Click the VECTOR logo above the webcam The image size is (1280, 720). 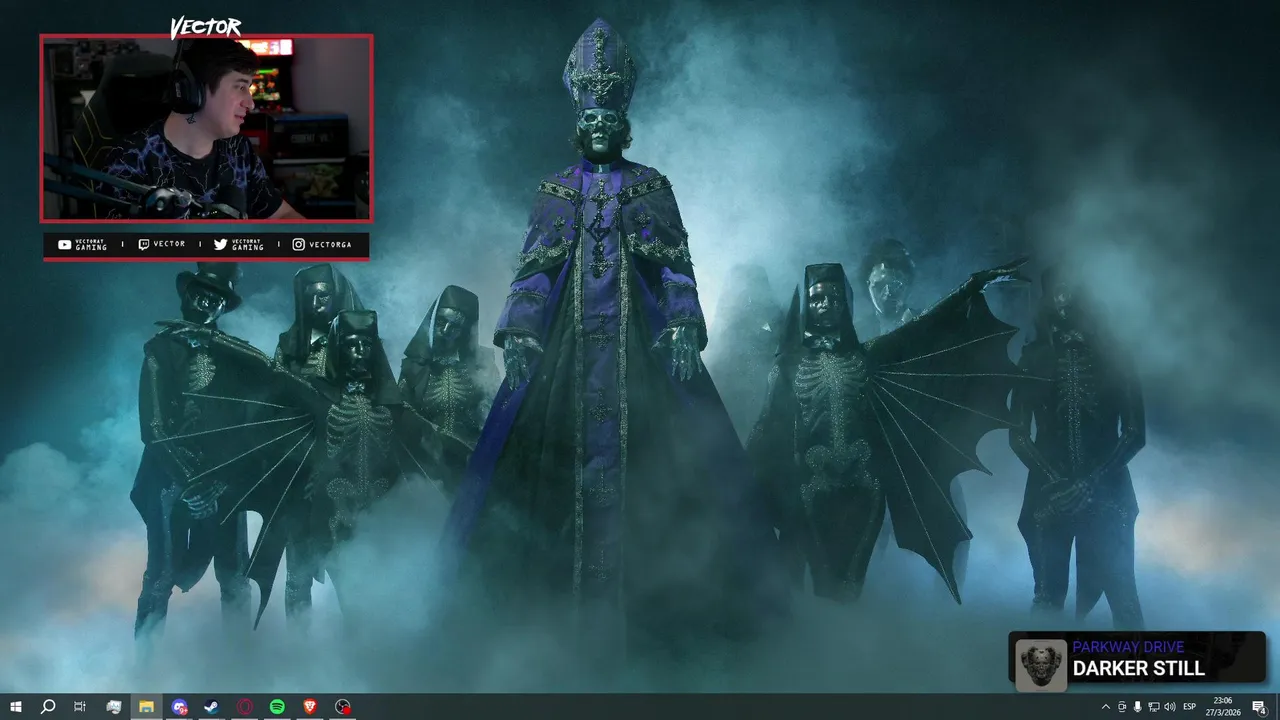point(206,27)
